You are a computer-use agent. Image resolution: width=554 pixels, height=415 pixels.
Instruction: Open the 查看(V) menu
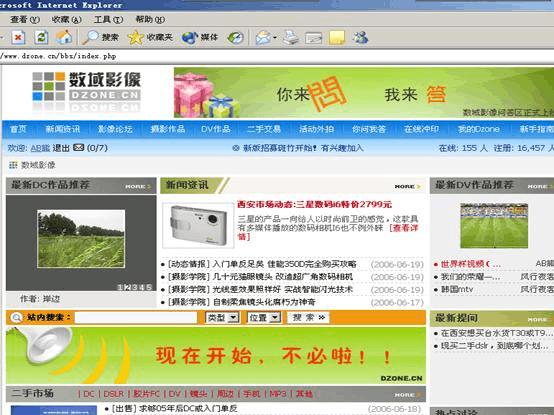(x=25, y=19)
